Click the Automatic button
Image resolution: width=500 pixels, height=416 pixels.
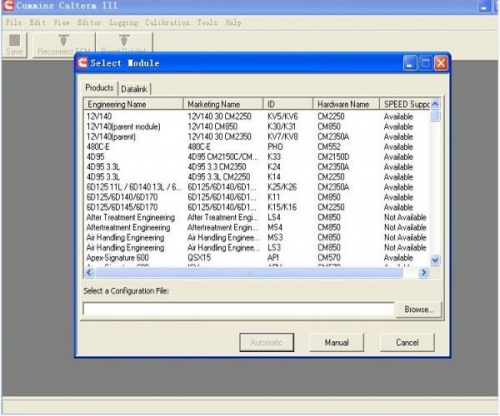pos(266,342)
